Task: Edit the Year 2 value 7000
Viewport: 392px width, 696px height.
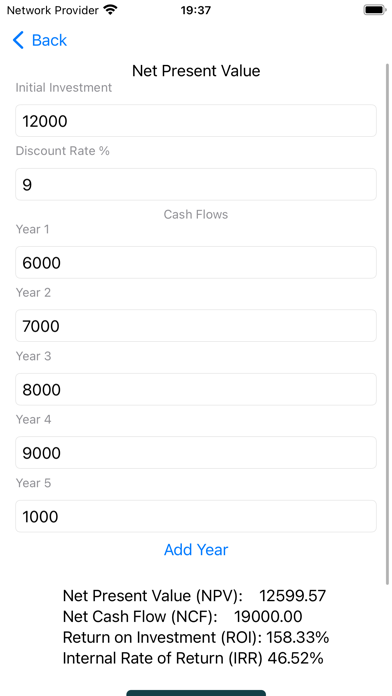Action: [x=196, y=326]
